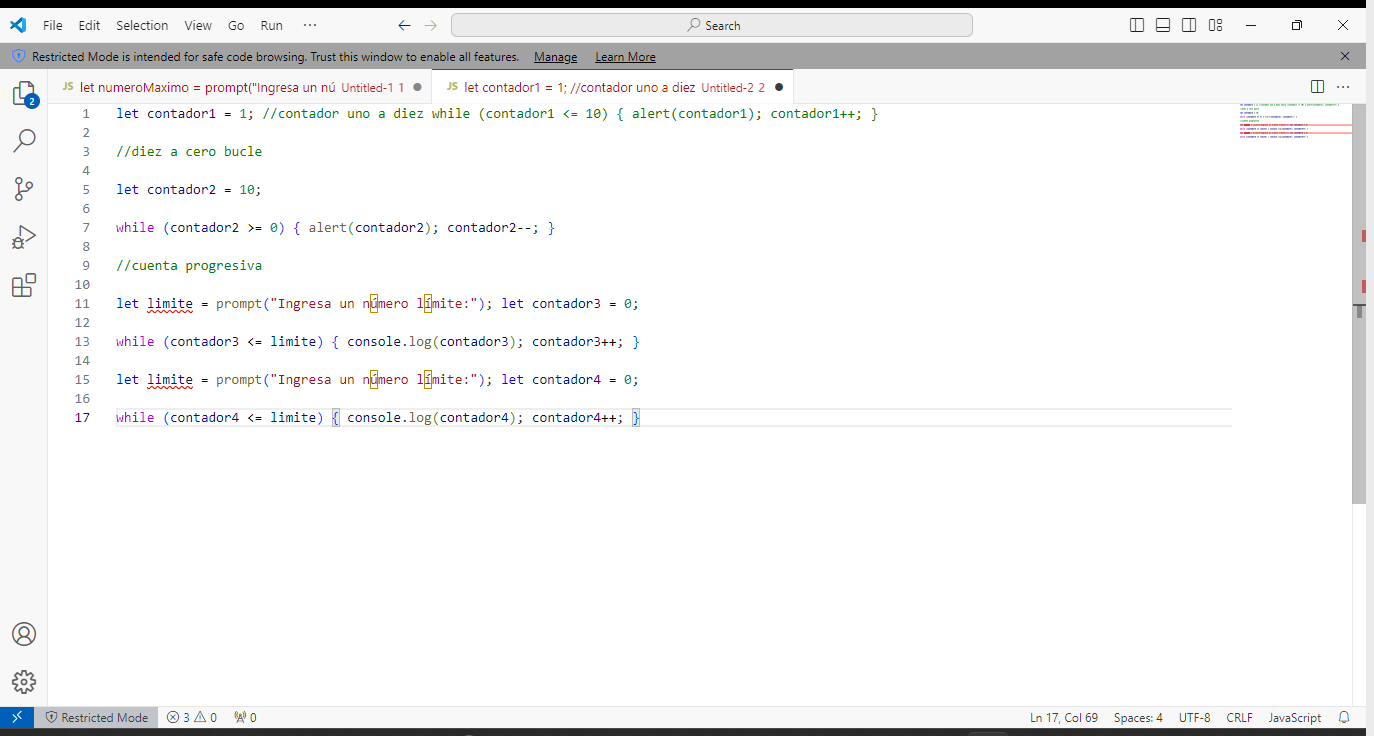Expand the hidden menus ellipsis
The image size is (1374, 736).
[x=309, y=25]
